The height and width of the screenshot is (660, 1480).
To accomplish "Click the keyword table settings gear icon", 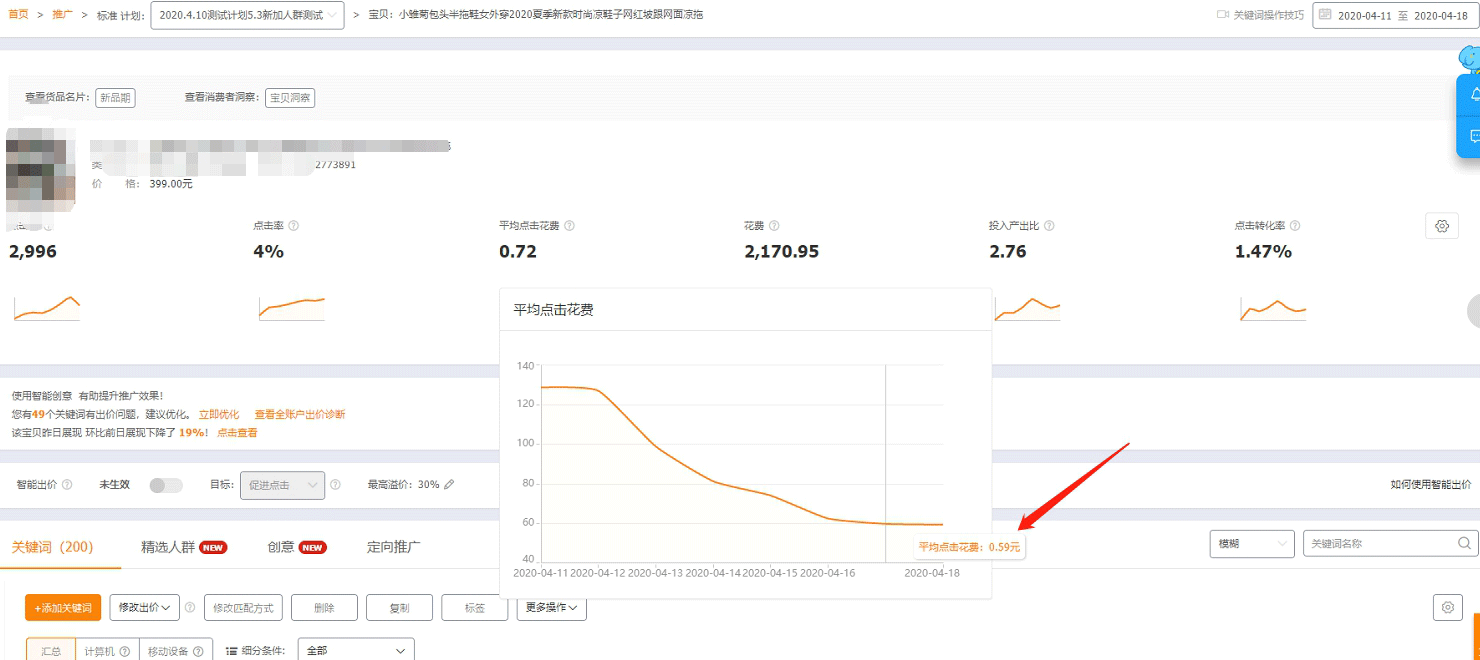I will click(1447, 607).
